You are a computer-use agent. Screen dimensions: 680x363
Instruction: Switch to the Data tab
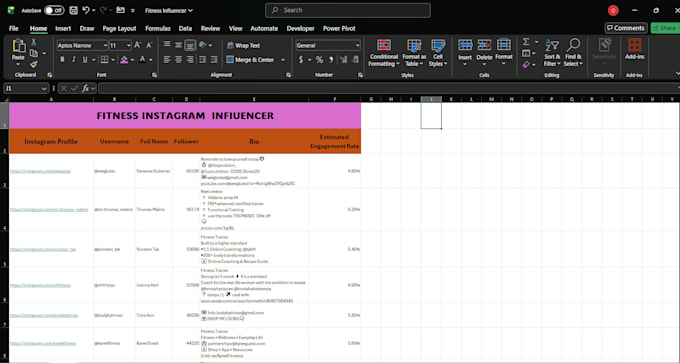coord(185,28)
